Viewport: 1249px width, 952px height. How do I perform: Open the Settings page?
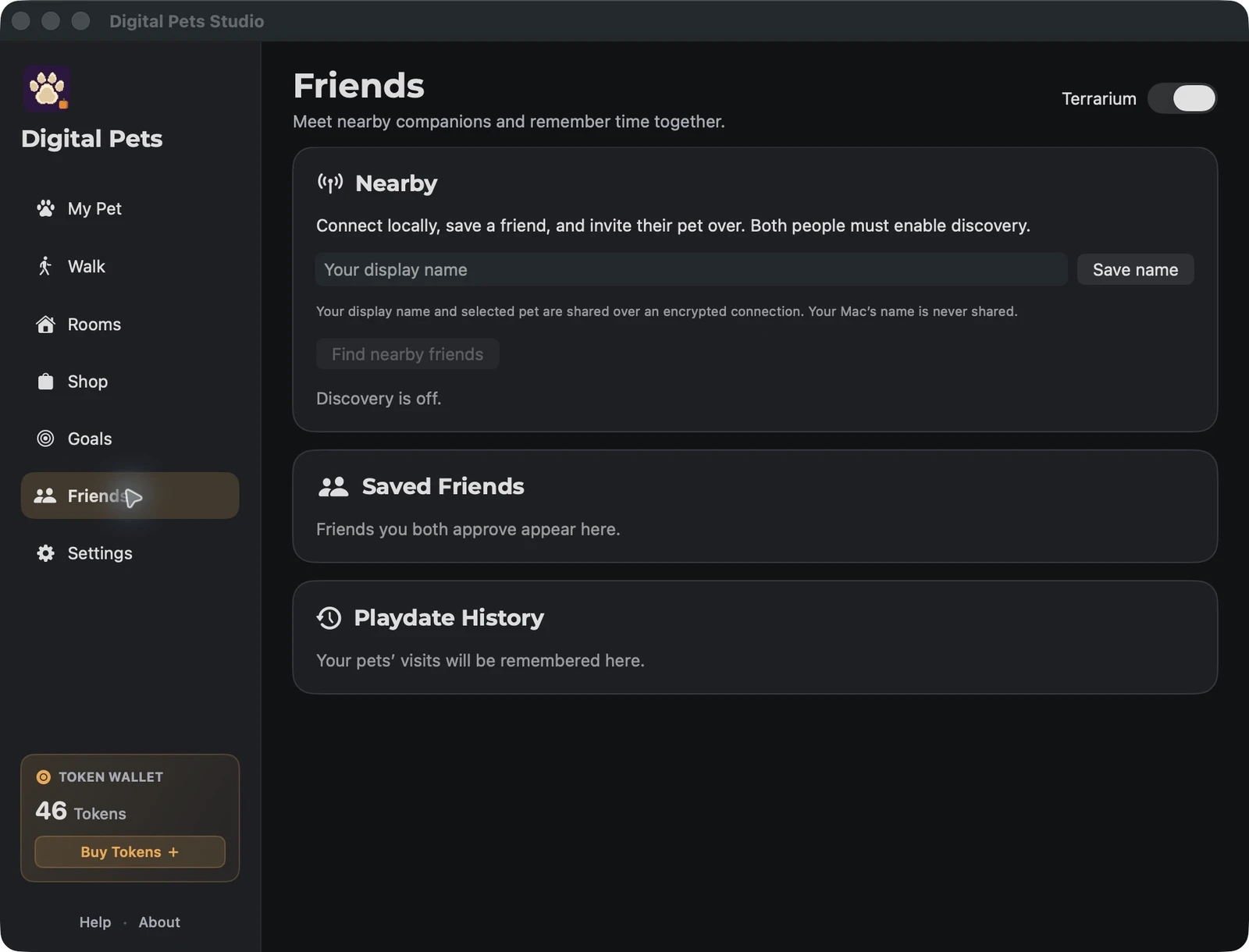(x=130, y=553)
